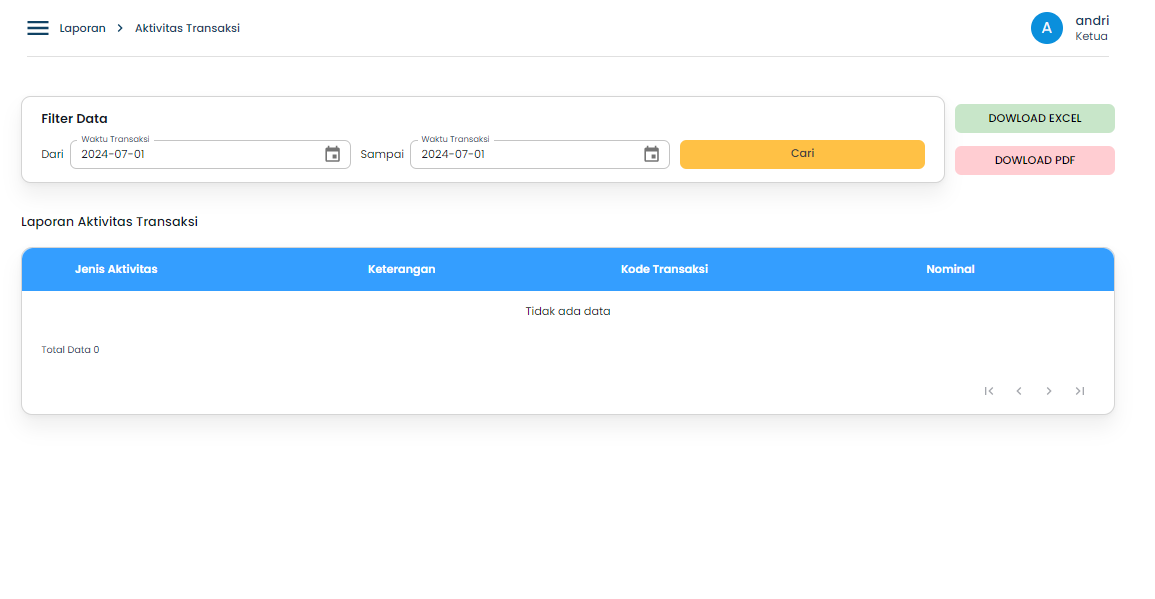
Task: Click the Total Data 0 label
Action: point(70,349)
